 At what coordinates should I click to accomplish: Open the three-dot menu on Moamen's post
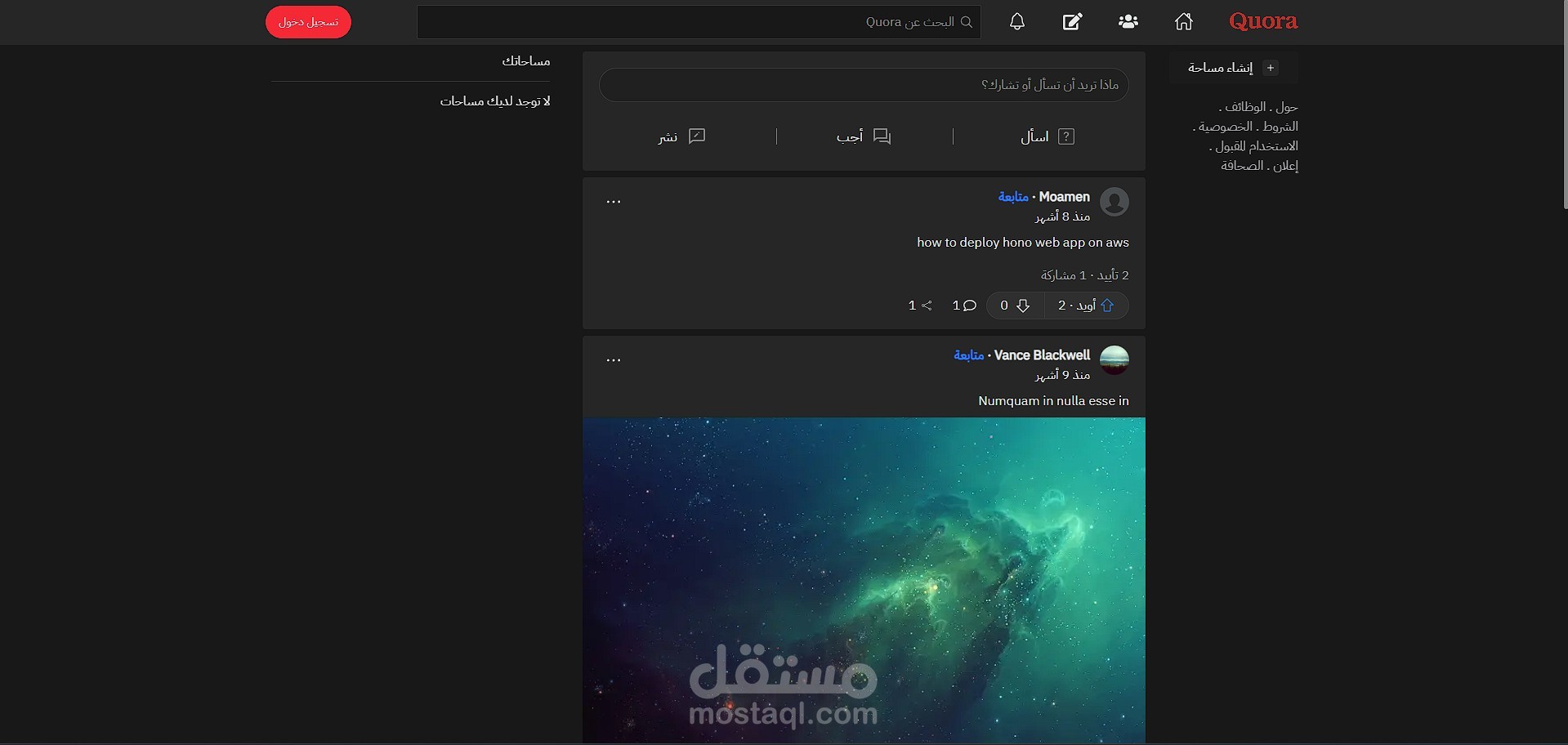614,201
